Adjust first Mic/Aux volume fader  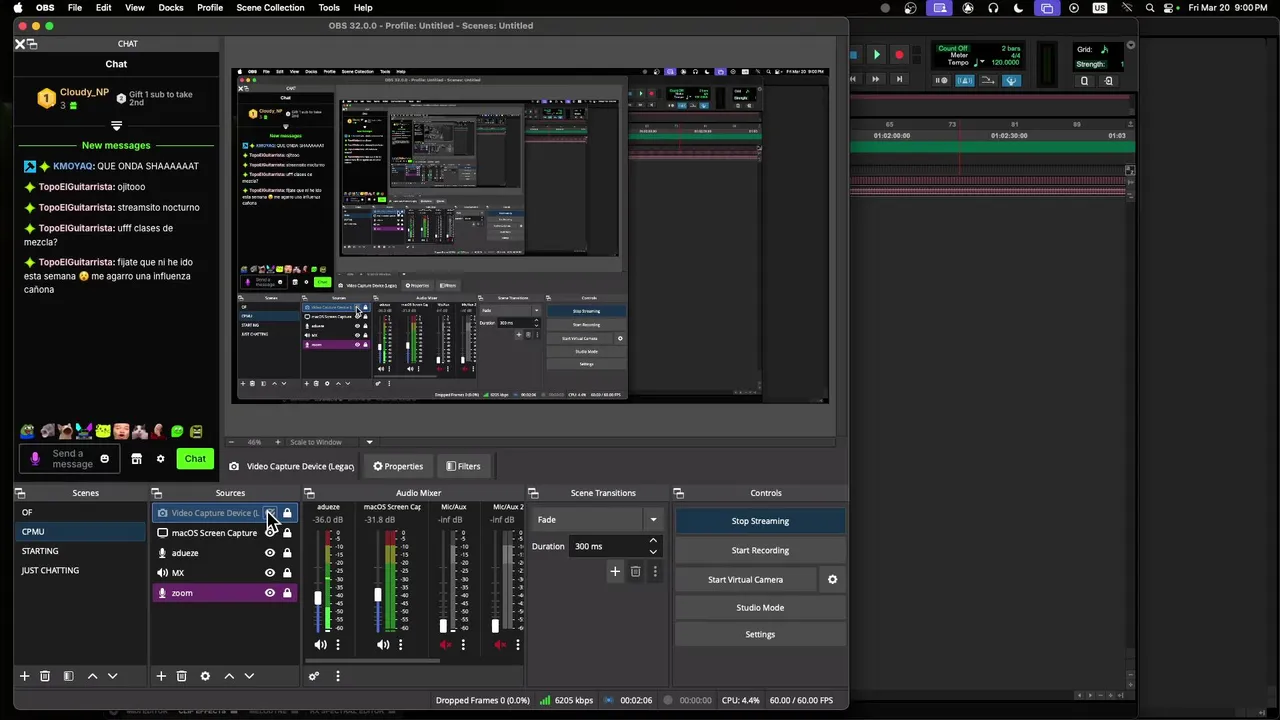tap(443, 626)
